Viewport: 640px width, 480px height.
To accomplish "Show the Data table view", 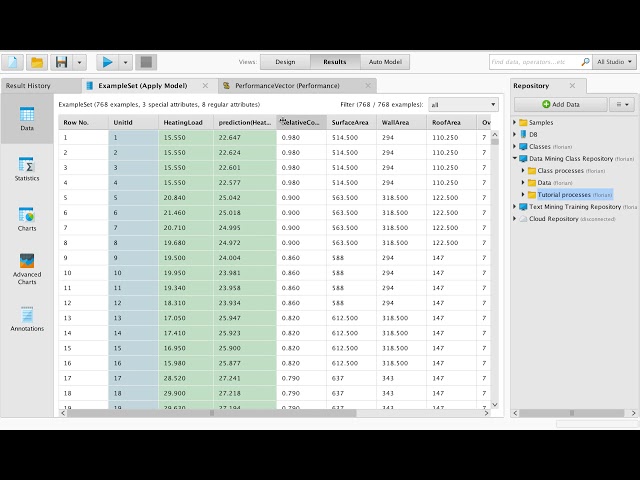I will 27,118.
